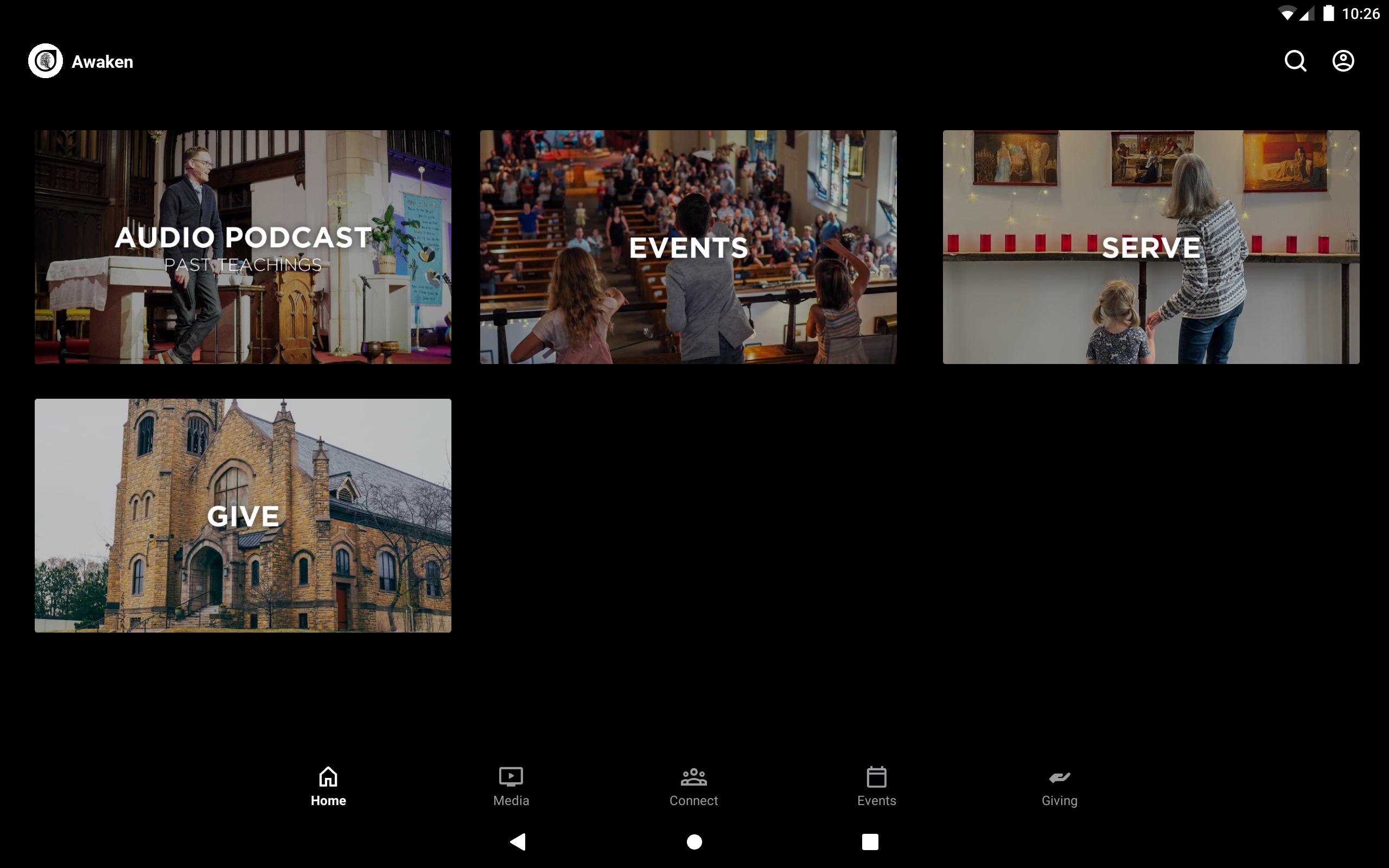The width and height of the screenshot is (1389, 868).
Task: Switch to the Connect tab label
Action: click(x=693, y=800)
